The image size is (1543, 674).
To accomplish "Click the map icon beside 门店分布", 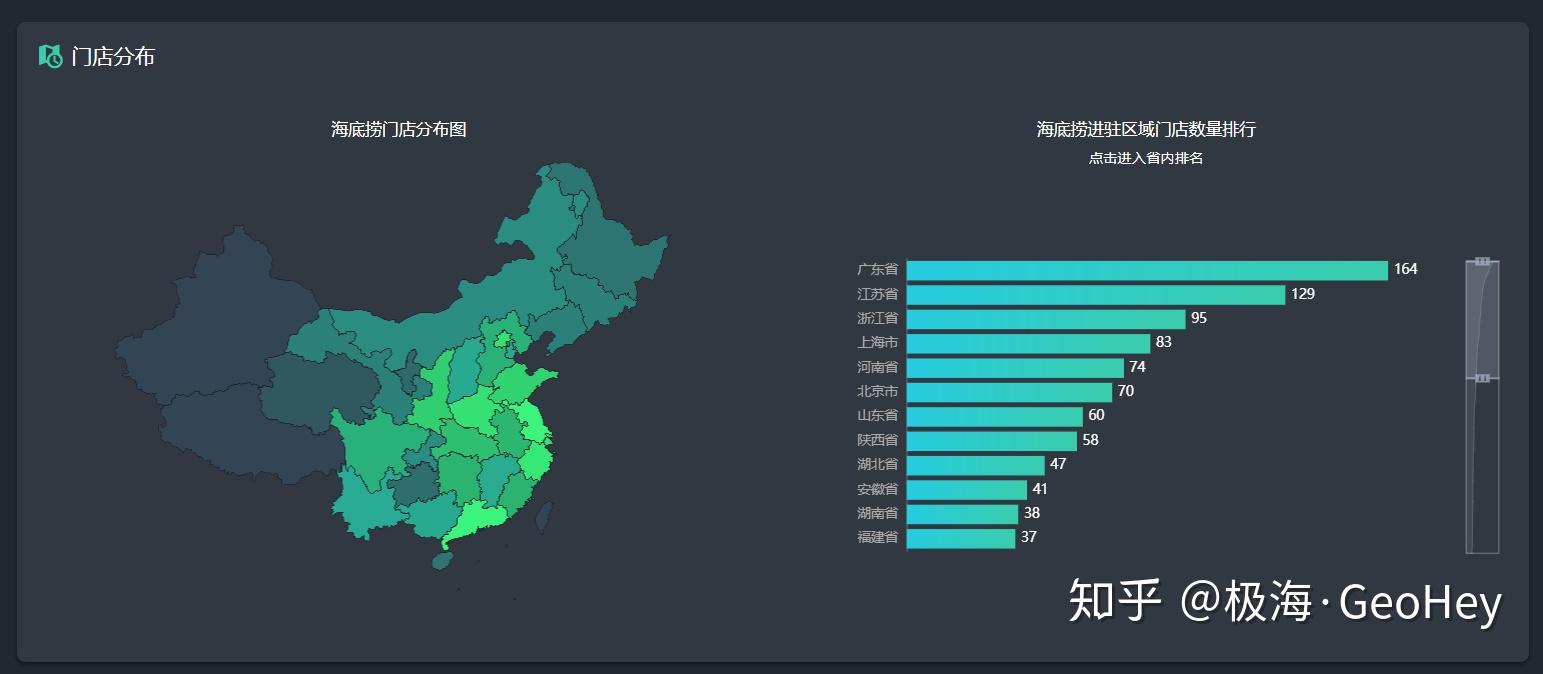I will pyautogui.click(x=50, y=56).
